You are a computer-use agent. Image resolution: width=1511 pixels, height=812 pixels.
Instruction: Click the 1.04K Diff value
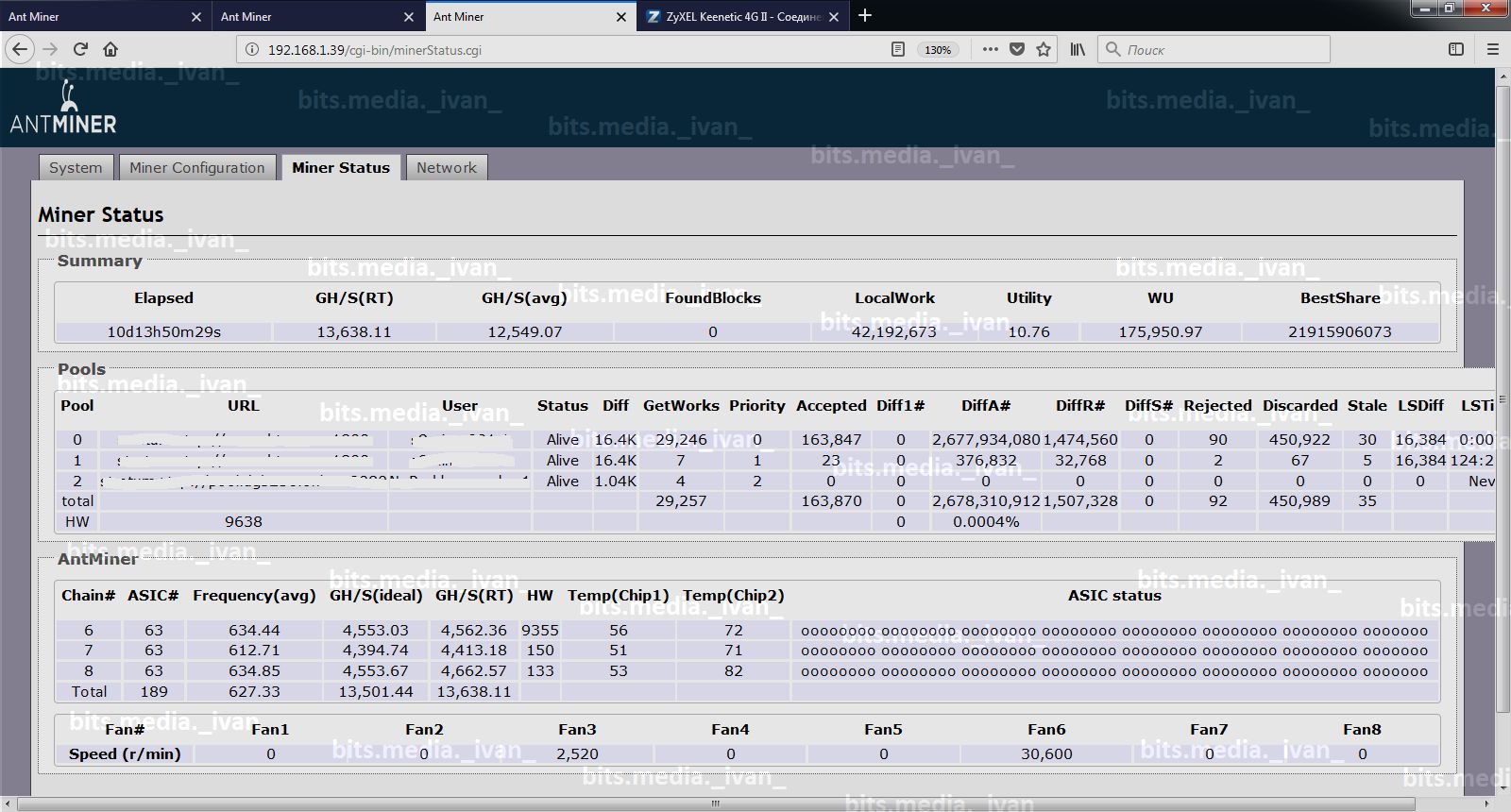[x=615, y=481]
